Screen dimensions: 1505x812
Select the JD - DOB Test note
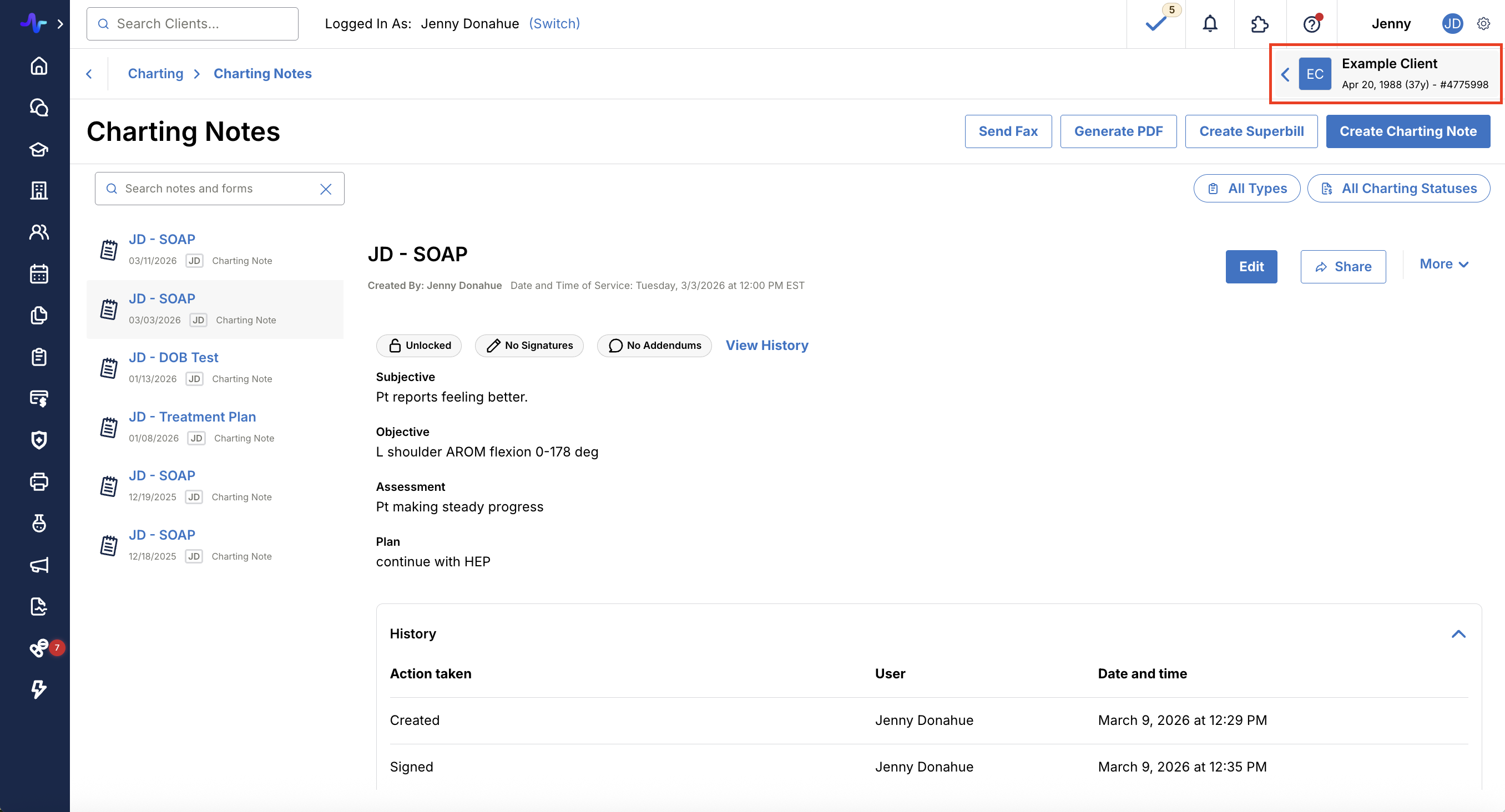[x=174, y=357]
